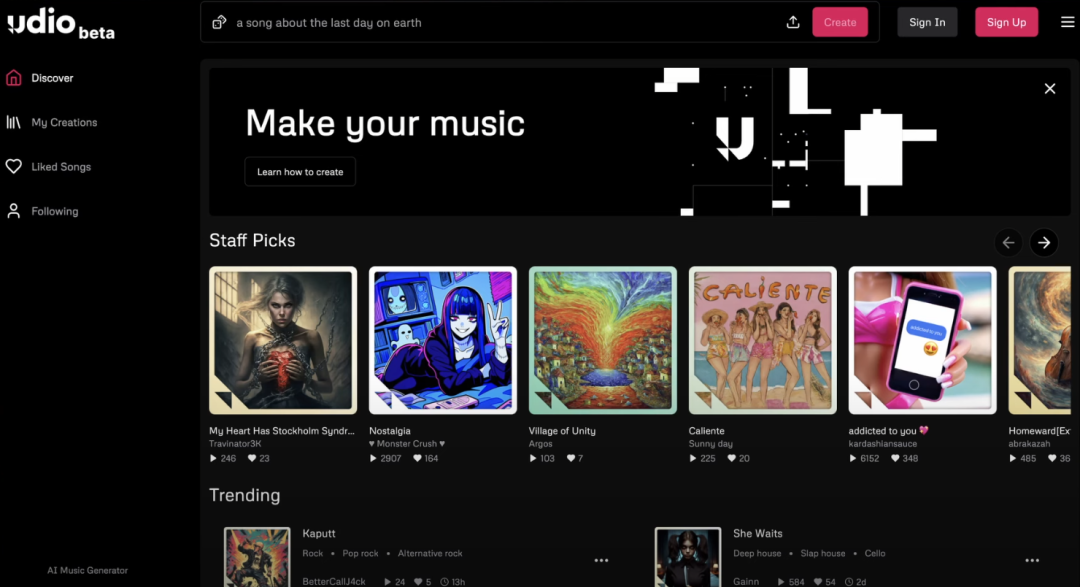
Task: Show previous Staff Picks with left arrow
Action: (x=1008, y=243)
